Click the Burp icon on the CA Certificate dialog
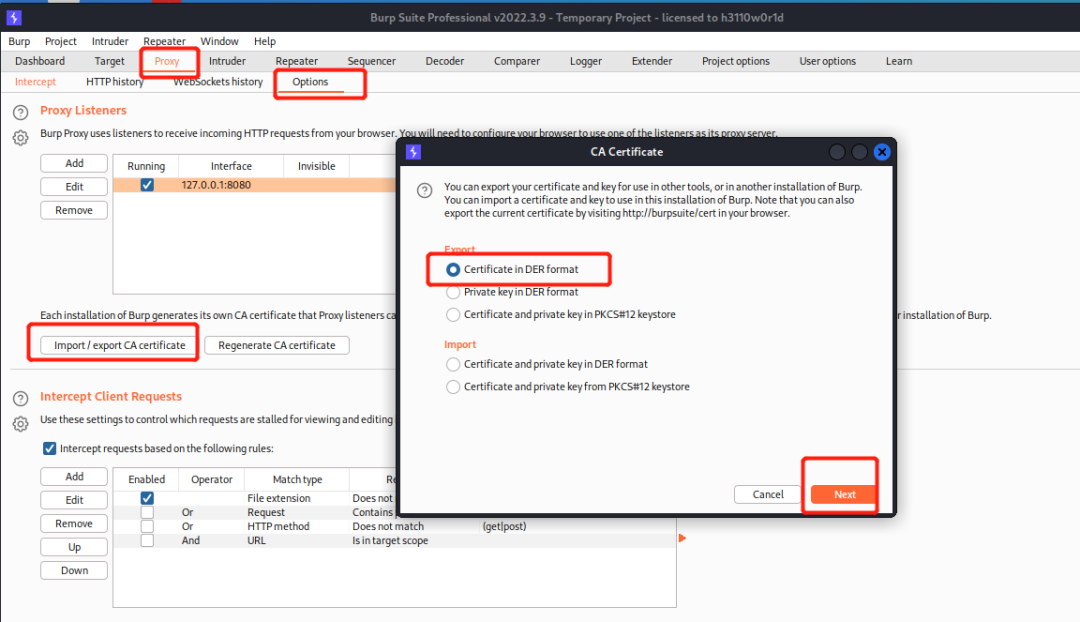1080x622 pixels. pyautogui.click(x=414, y=151)
